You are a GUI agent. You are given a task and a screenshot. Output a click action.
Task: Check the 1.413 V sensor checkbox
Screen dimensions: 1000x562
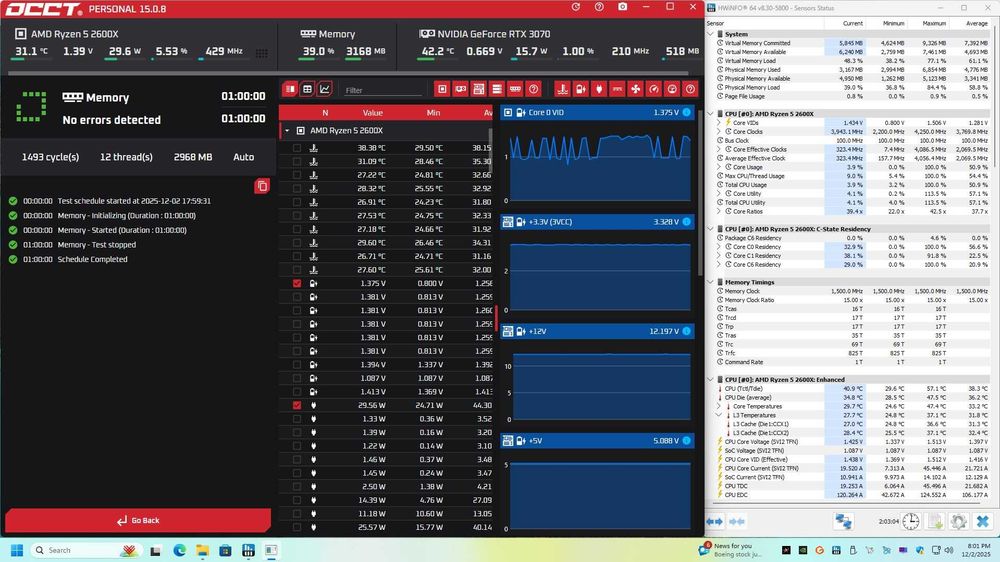click(x=297, y=392)
